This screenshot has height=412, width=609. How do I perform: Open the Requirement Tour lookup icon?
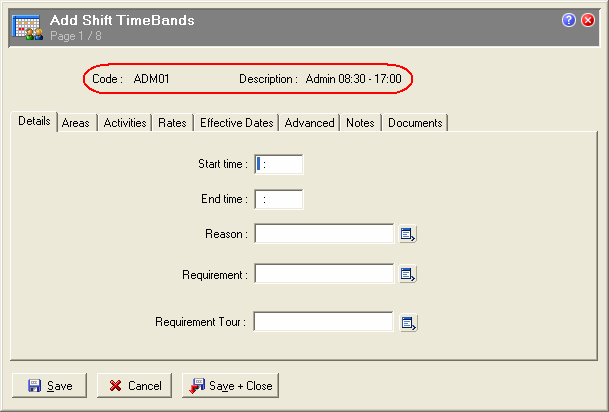408,323
